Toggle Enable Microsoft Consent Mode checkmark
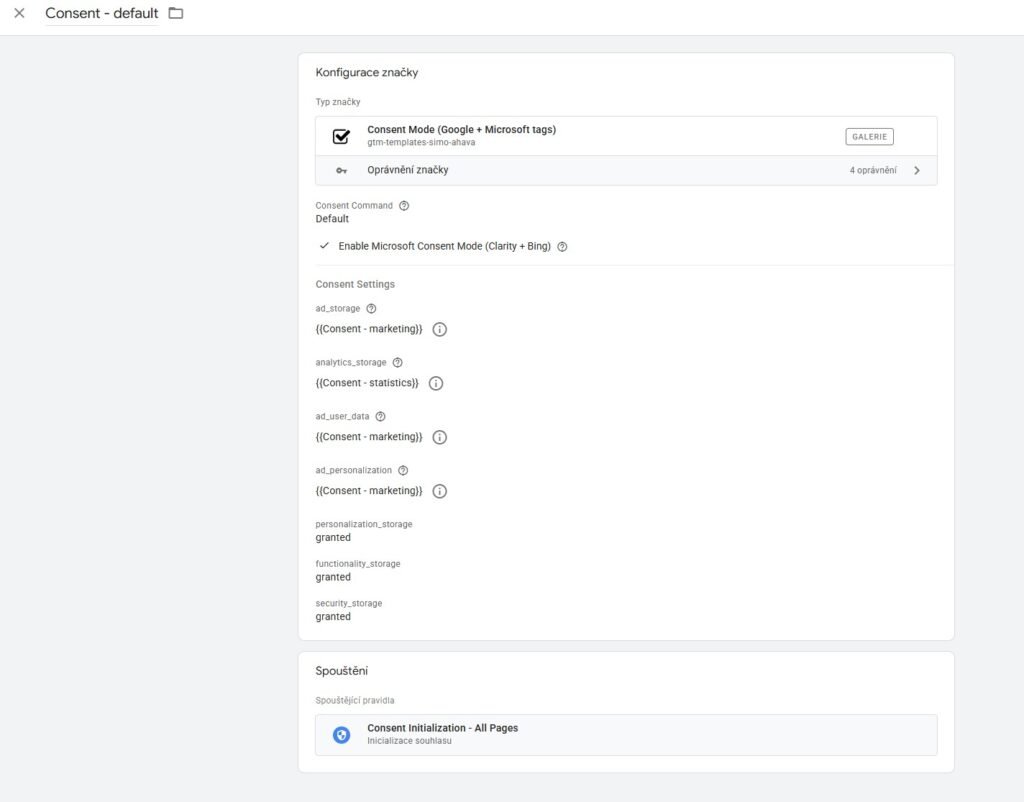The height and width of the screenshot is (802, 1024). click(x=324, y=246)
